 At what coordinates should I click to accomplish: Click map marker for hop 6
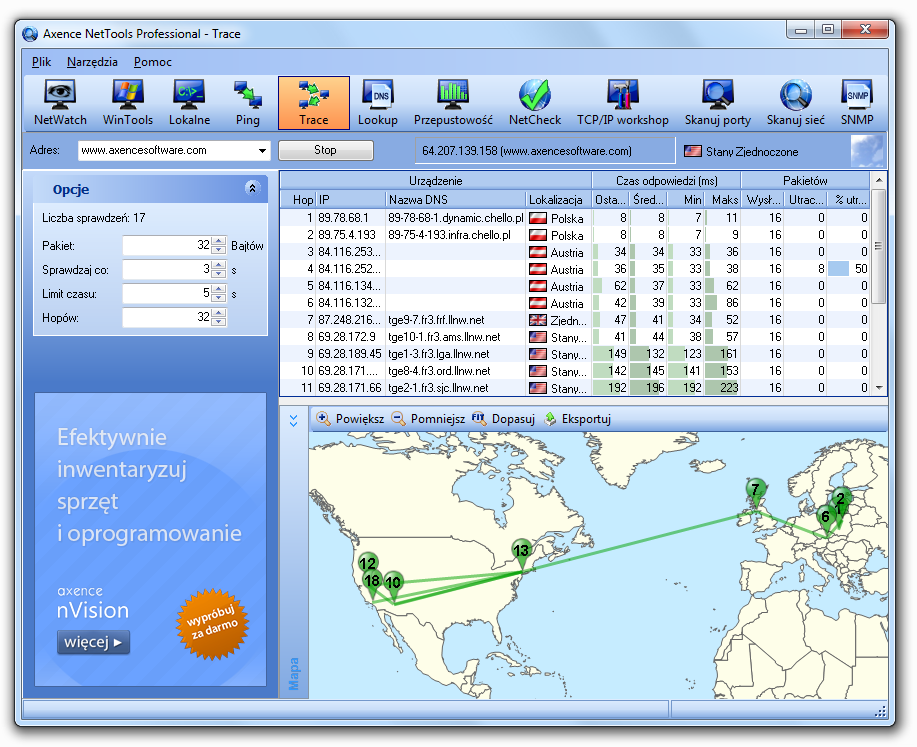(x=825, y=519)
